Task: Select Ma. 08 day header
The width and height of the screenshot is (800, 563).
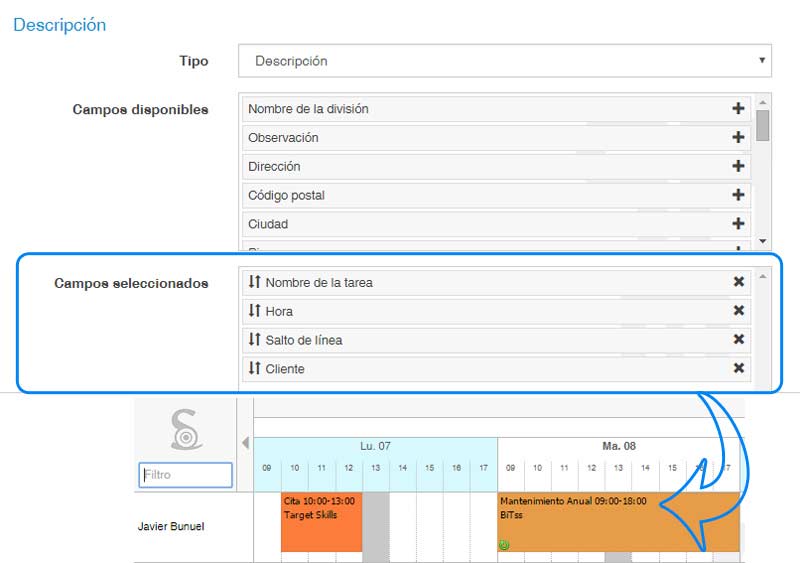Action: [x=619, y=446]
